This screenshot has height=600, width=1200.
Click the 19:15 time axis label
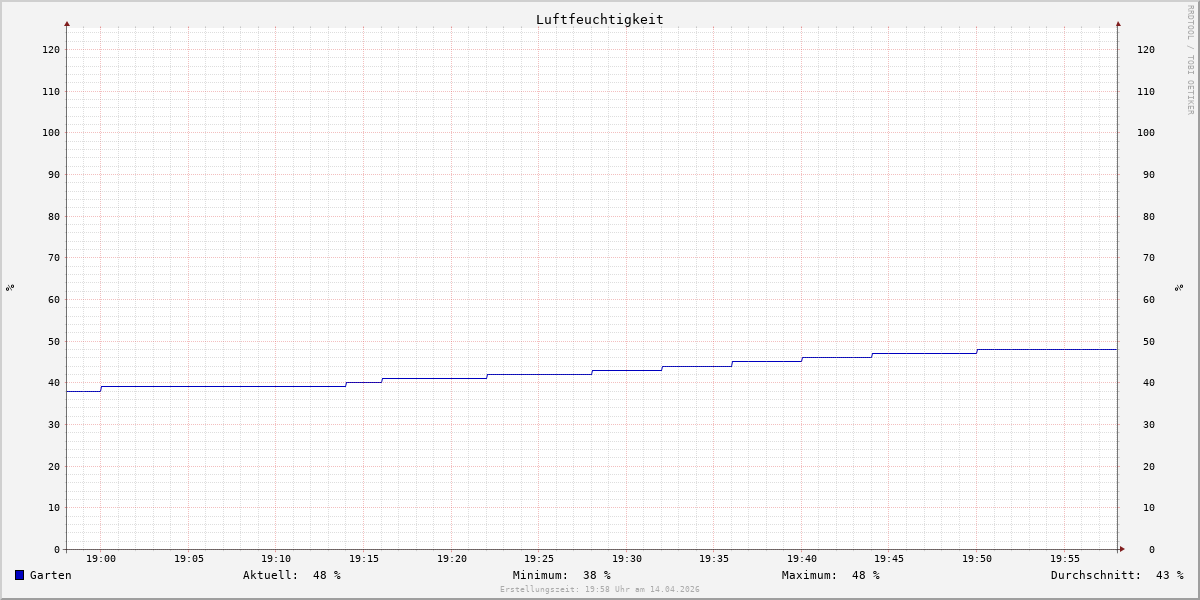click(x=364, y=559)
